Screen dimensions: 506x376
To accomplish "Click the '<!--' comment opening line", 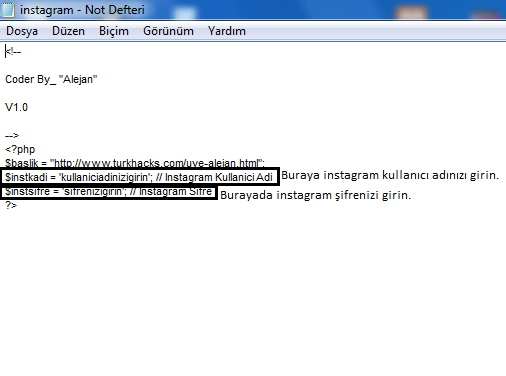I will click(13, 52).
